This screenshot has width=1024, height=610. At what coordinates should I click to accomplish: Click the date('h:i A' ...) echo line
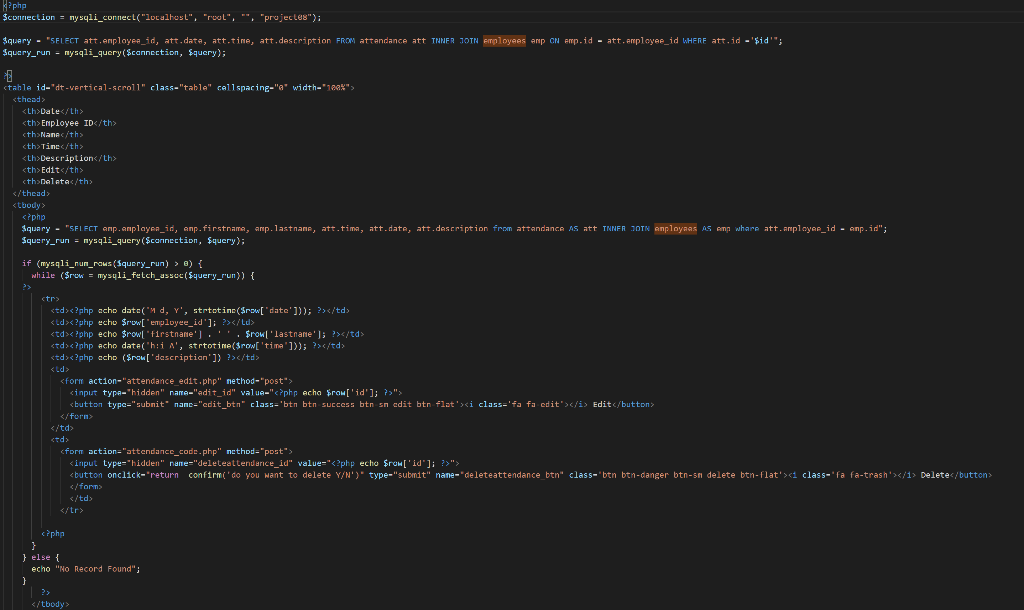[x=197, y=346]
